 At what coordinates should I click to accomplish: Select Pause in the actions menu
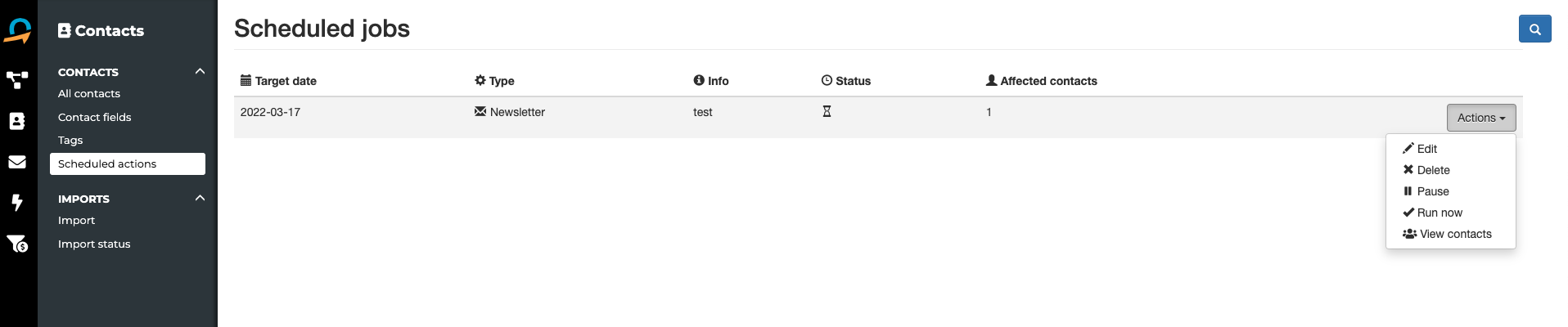tap(1426, 191)
